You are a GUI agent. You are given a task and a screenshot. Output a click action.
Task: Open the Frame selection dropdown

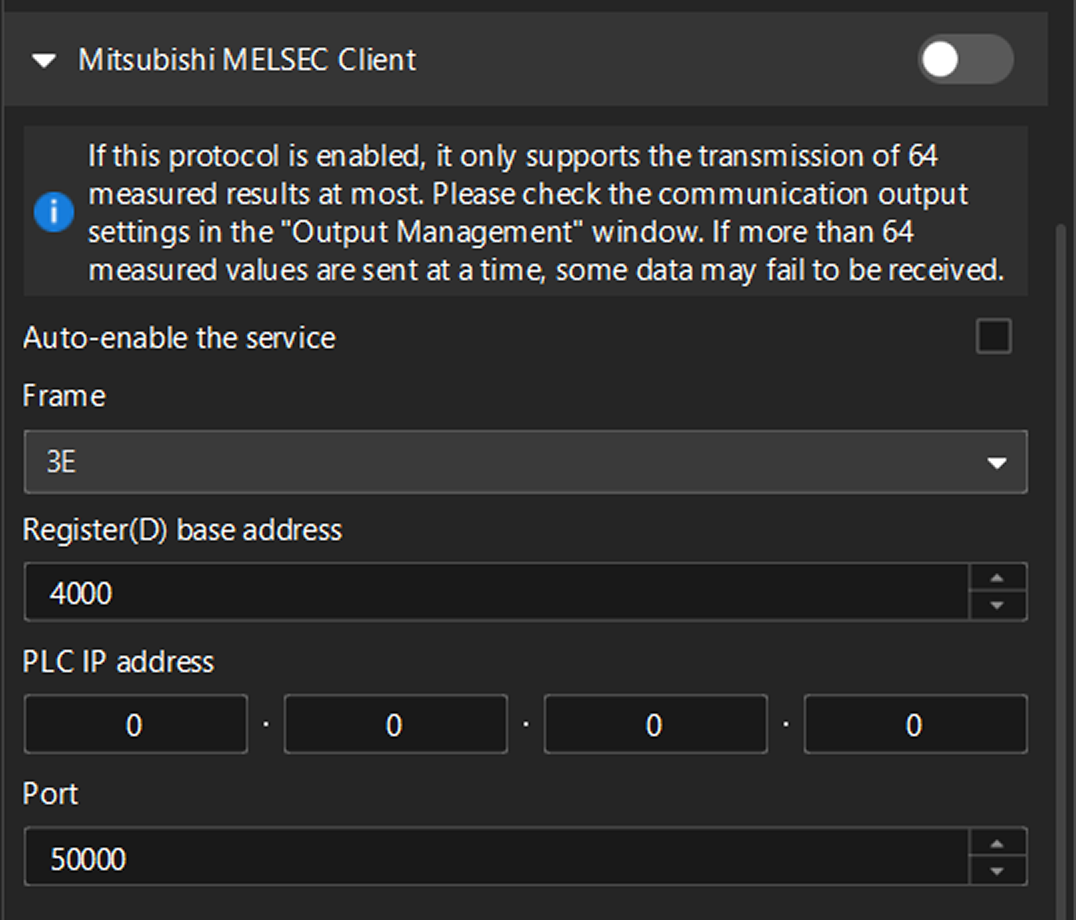(525, 462)
